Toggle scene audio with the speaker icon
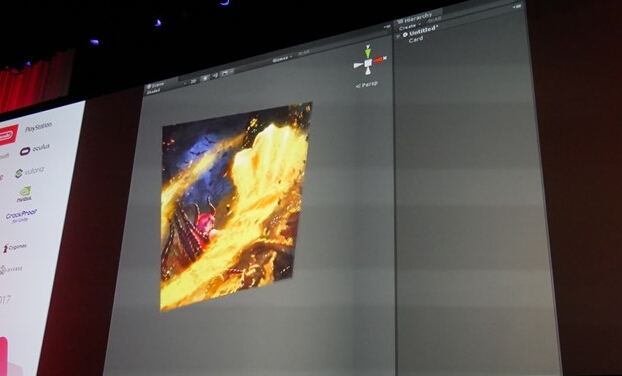The height and width of the screenshot is (376, 622). point(215,75)
